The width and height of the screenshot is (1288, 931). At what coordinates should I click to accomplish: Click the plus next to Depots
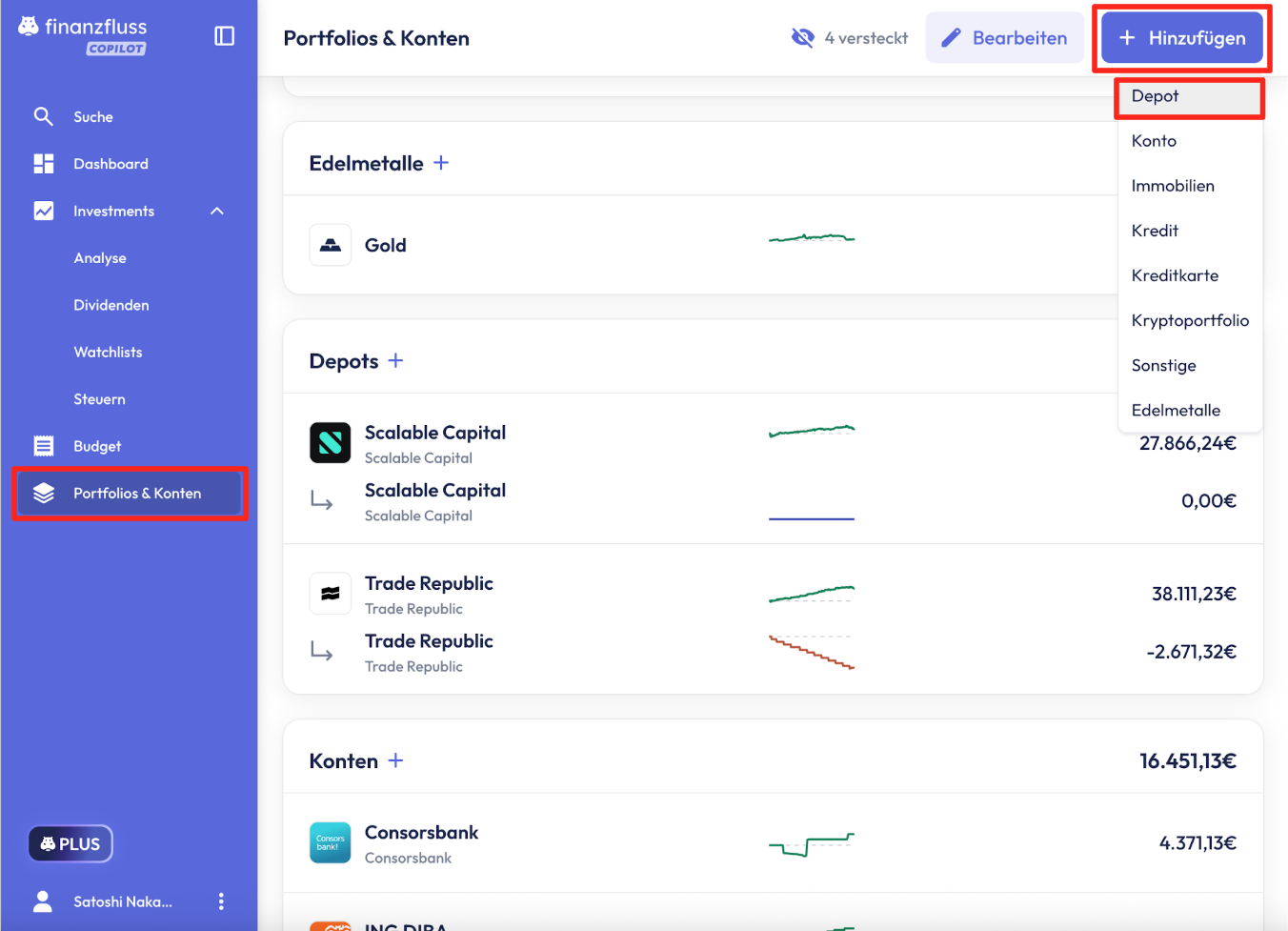[396, 361]
